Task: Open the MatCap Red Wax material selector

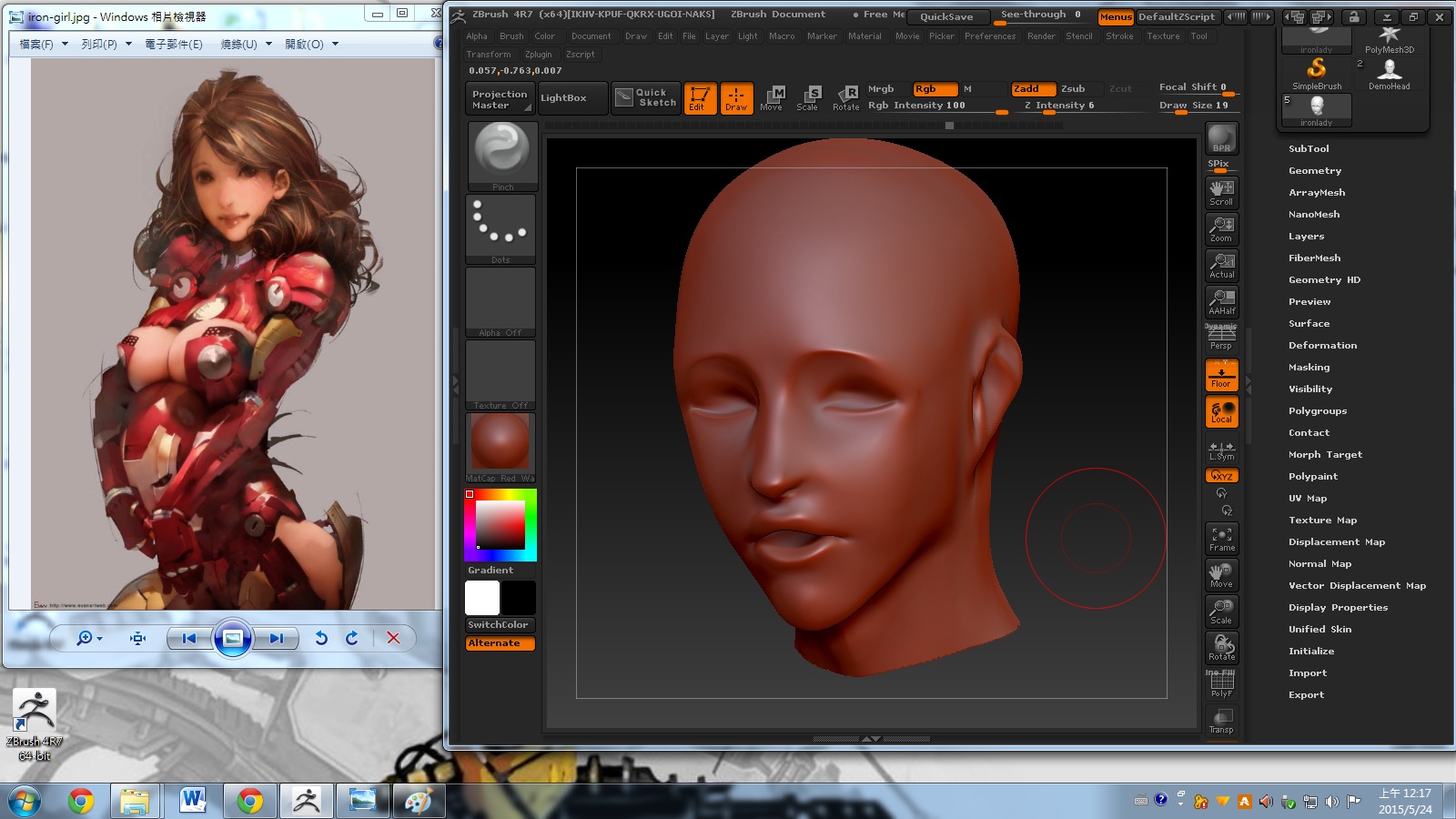Action: (x=500, y=448)
